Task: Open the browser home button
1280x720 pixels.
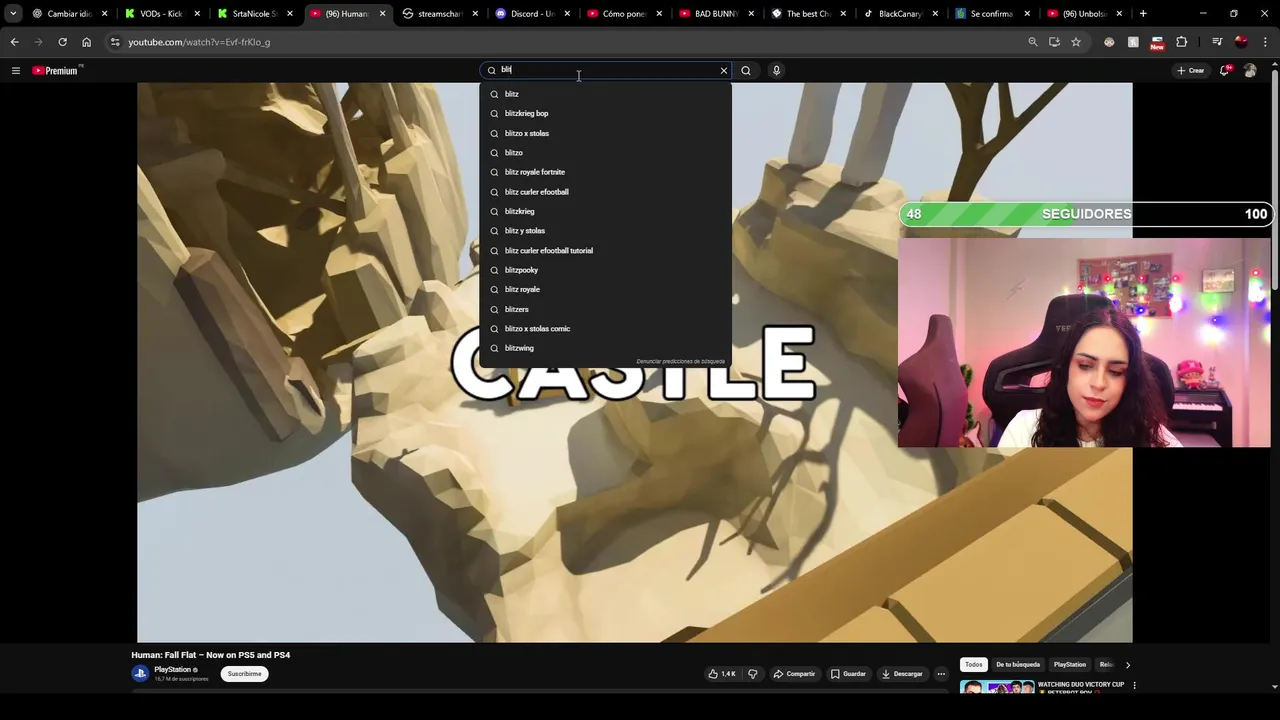Action: point(86,42)
